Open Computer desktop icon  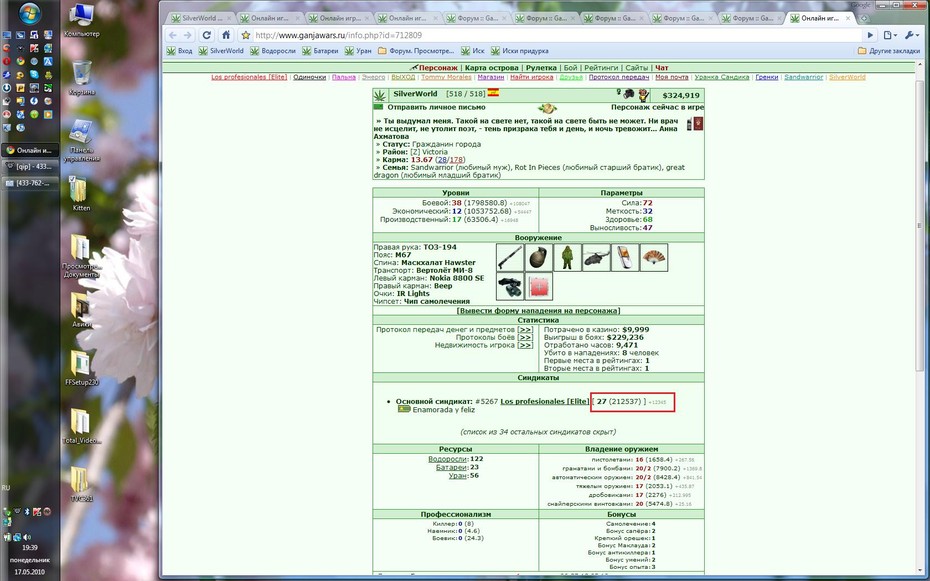pos(82,21)
